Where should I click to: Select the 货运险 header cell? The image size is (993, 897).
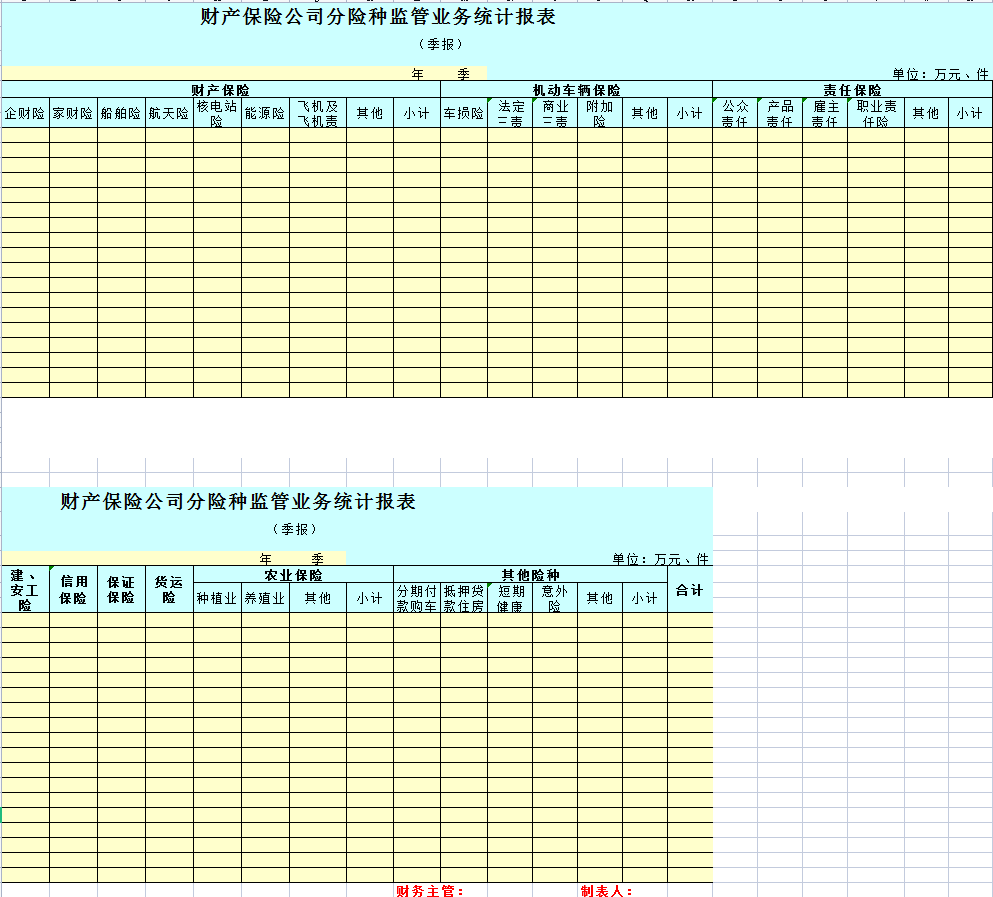pyautogui.click(x=169, y=590)
